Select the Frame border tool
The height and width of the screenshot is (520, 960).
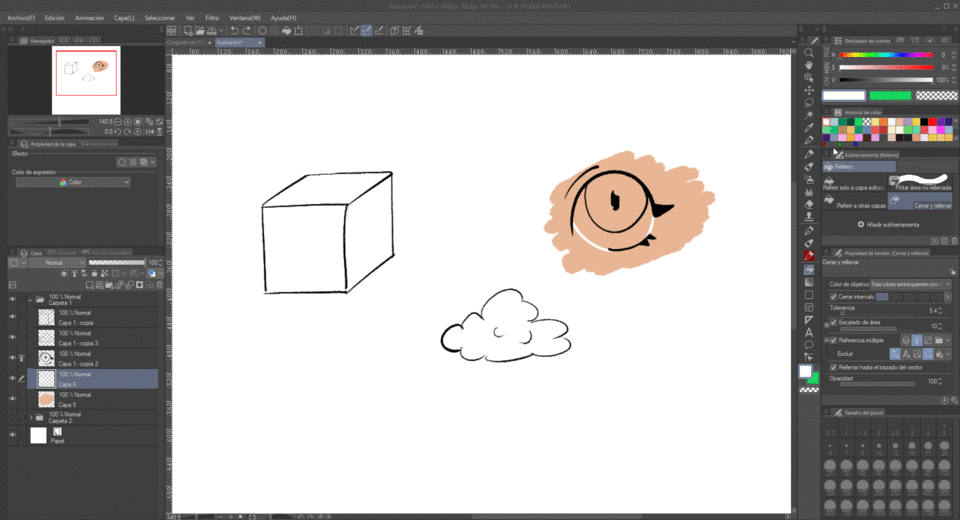pos(809,307)
